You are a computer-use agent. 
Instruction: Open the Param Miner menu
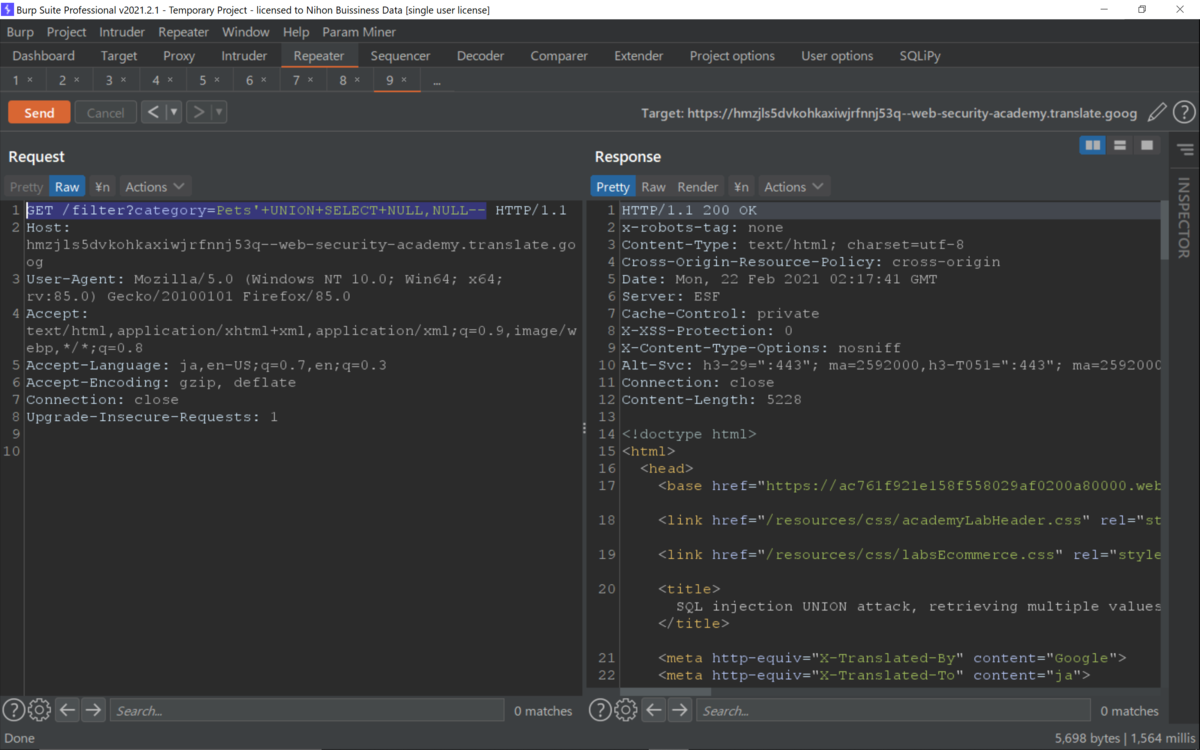(x=359, y=32)
